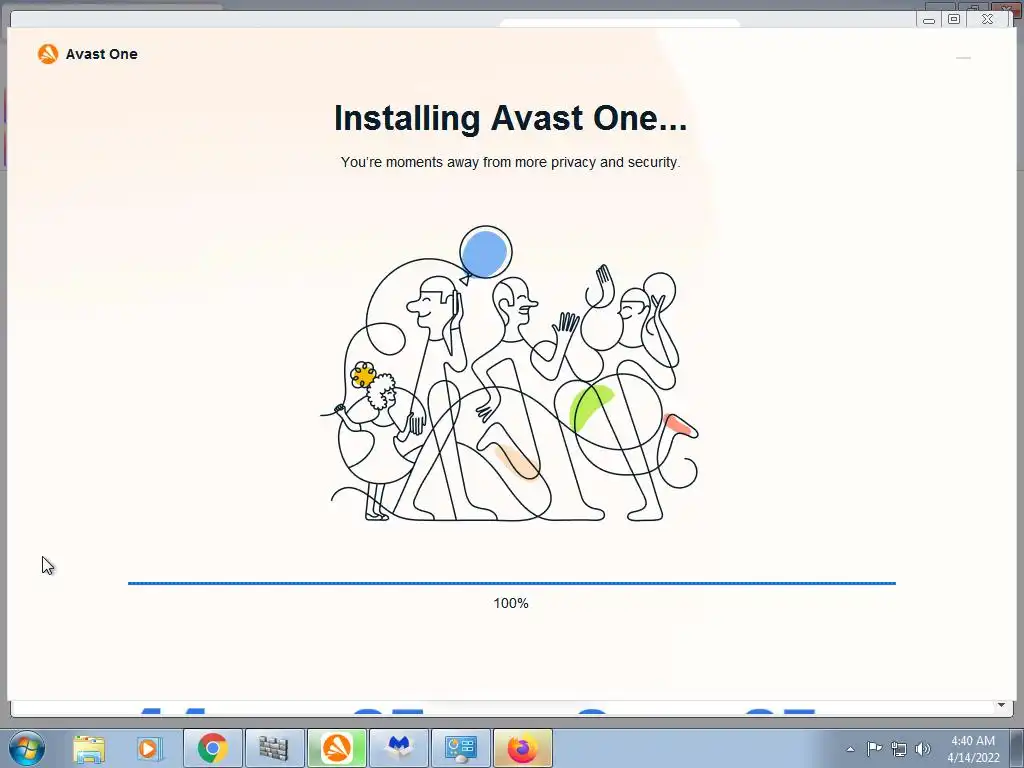Screen dimensions: 1024x768
Task: Click the Installing Avast One heading
Action: pos(510,118)
